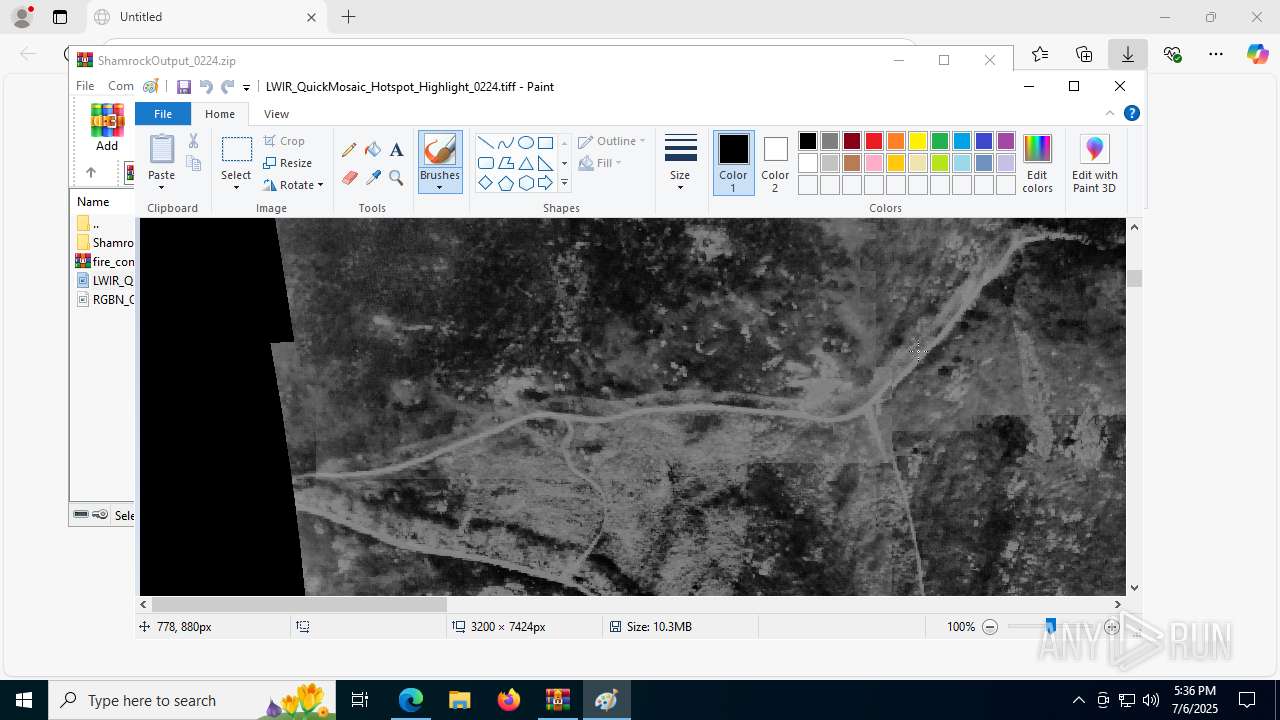
Task: Choose the Right arrow shape
Action: point(545,183)
